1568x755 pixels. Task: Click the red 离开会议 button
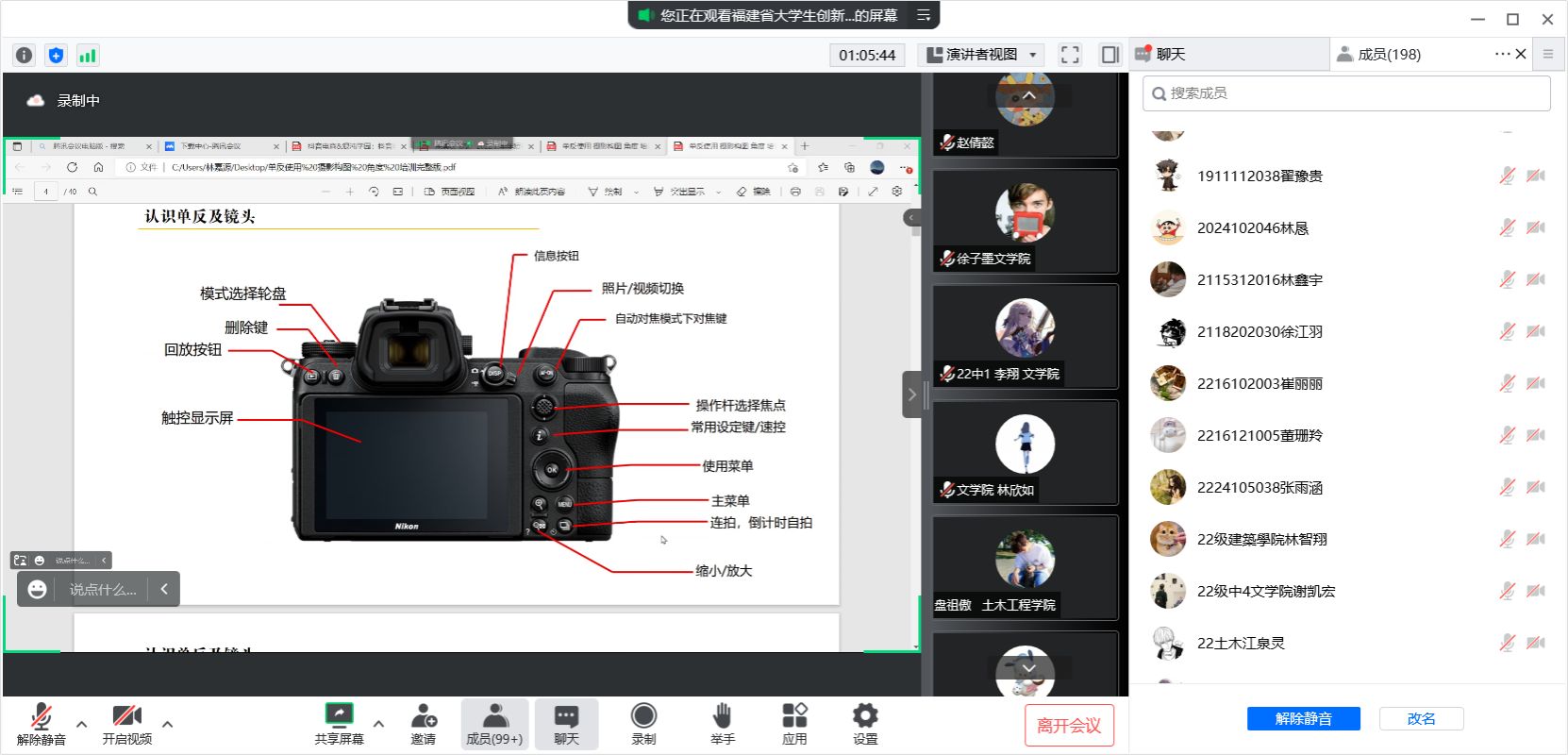click(x=1069, y=726)
